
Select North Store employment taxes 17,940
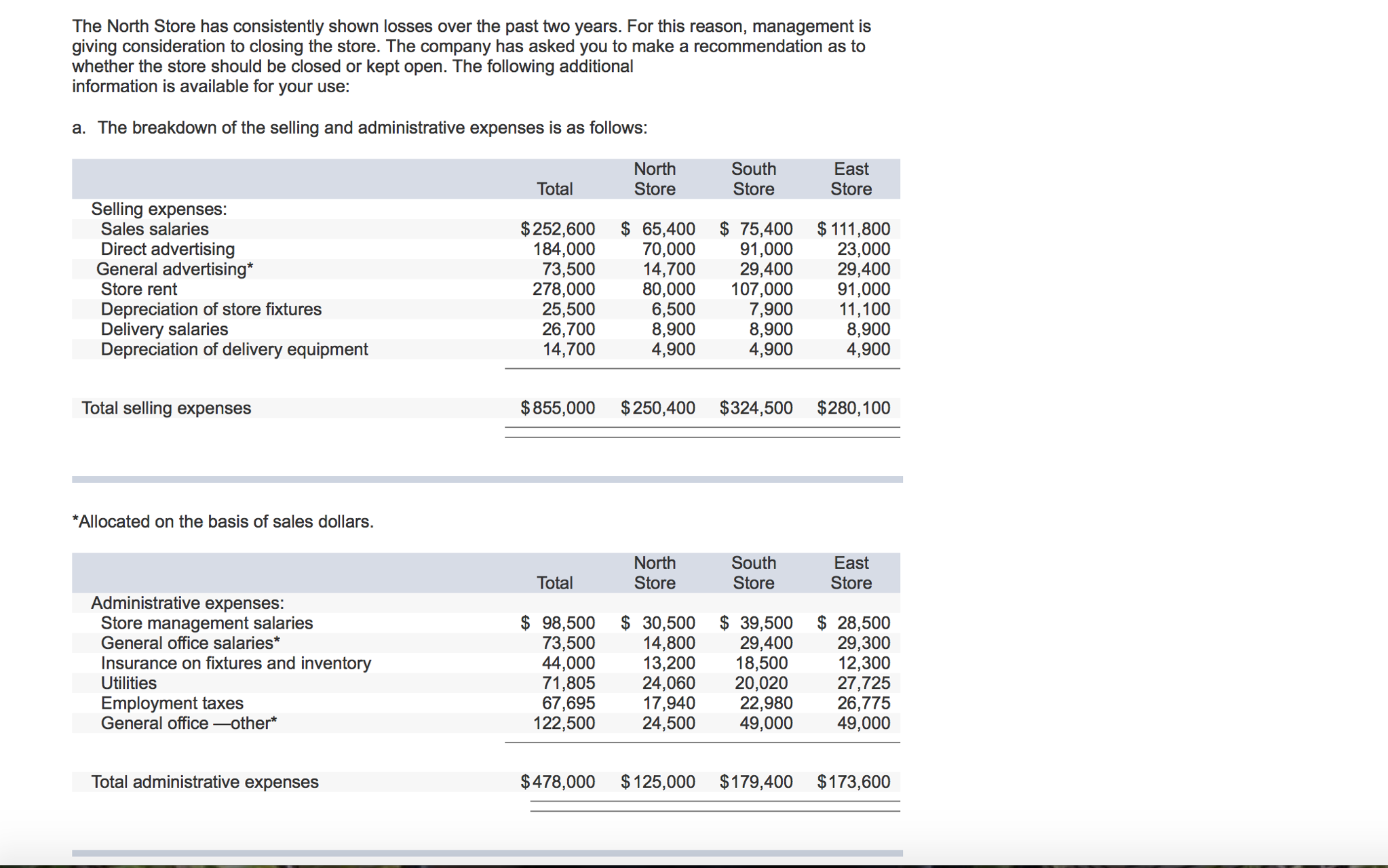pyautogui.click(x=669, y=703)
